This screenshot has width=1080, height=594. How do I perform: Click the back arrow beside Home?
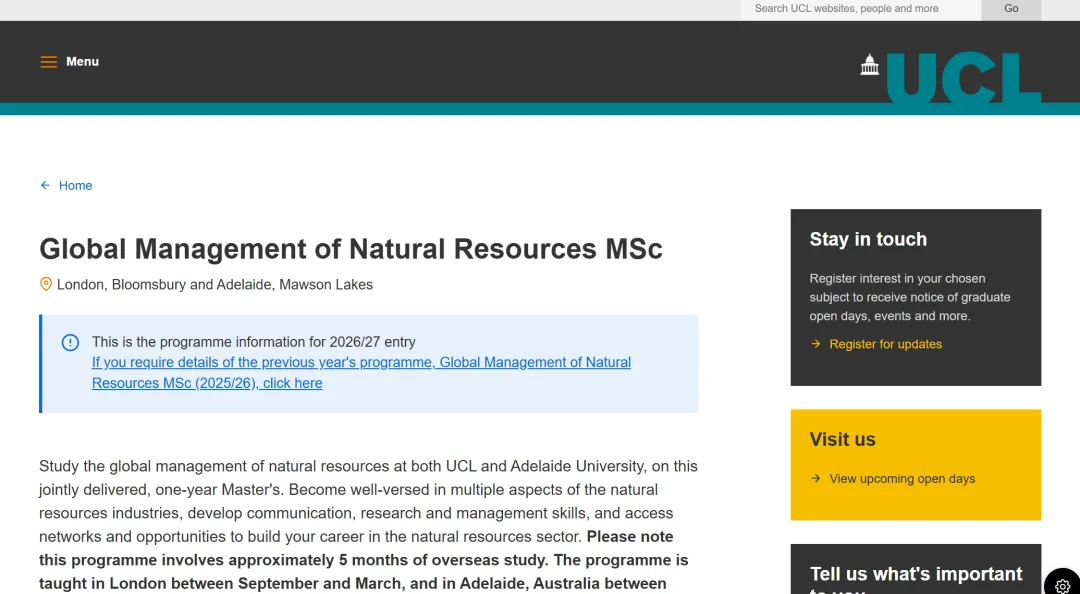point(45,186)
